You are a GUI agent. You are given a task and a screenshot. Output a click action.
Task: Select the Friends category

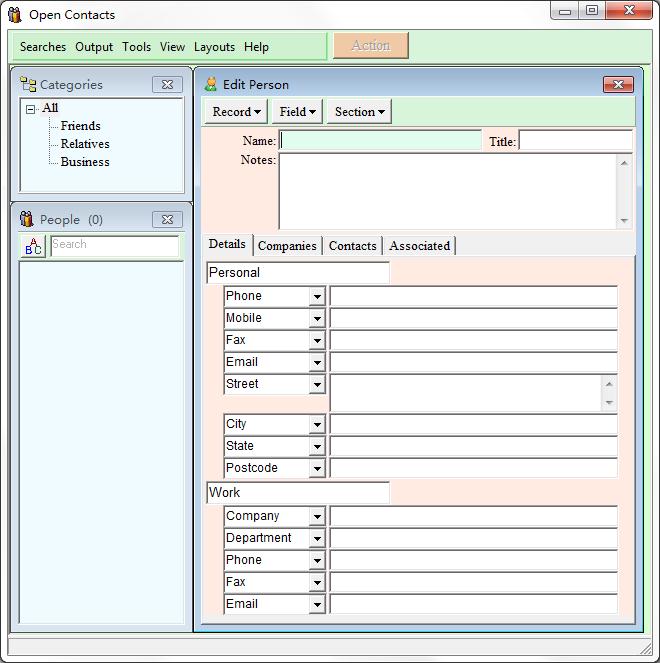coord(80,126)
